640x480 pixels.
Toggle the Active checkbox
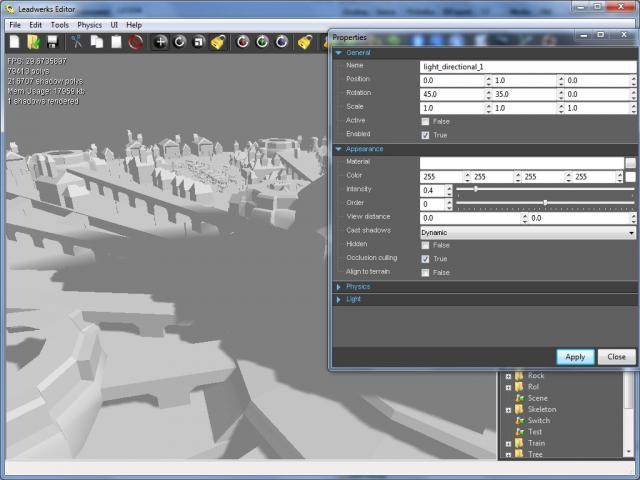coord(426,121)
